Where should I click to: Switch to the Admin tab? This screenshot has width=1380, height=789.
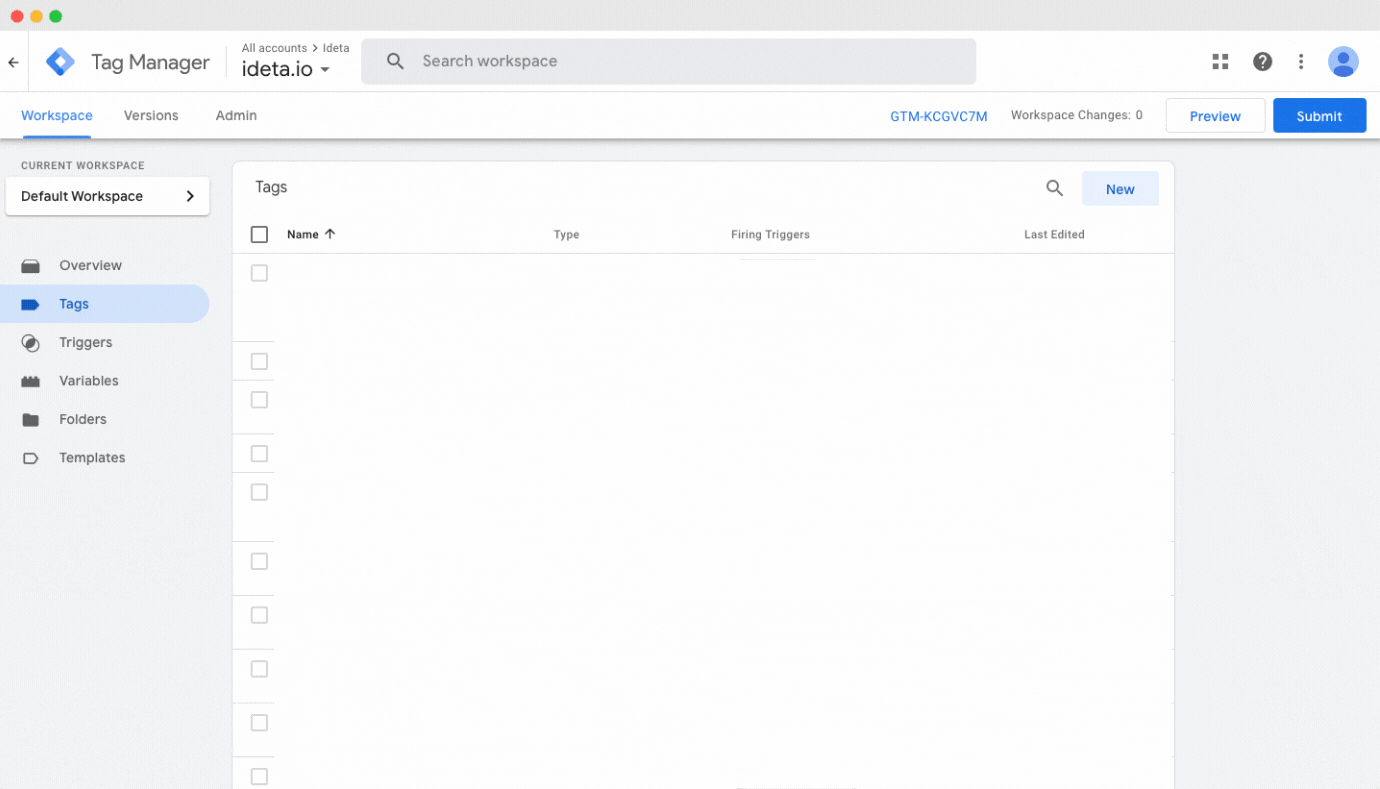pyautogui.click(x=236, y=116)
